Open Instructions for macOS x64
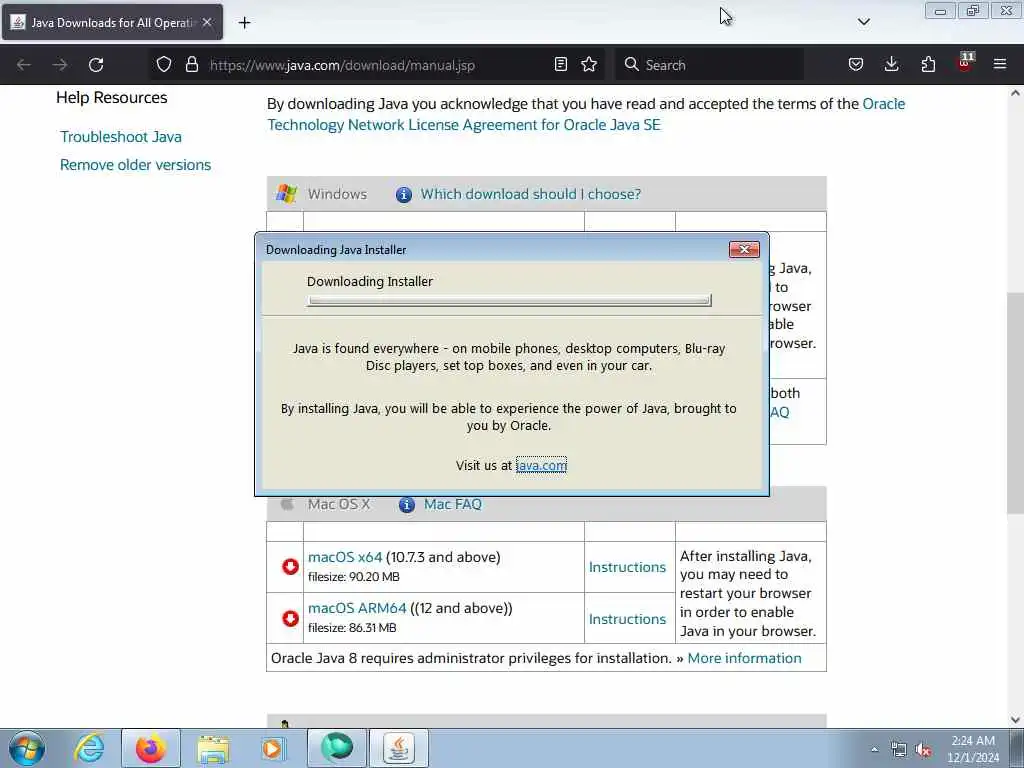This screenshot has height=768, width=1024. 627,567
